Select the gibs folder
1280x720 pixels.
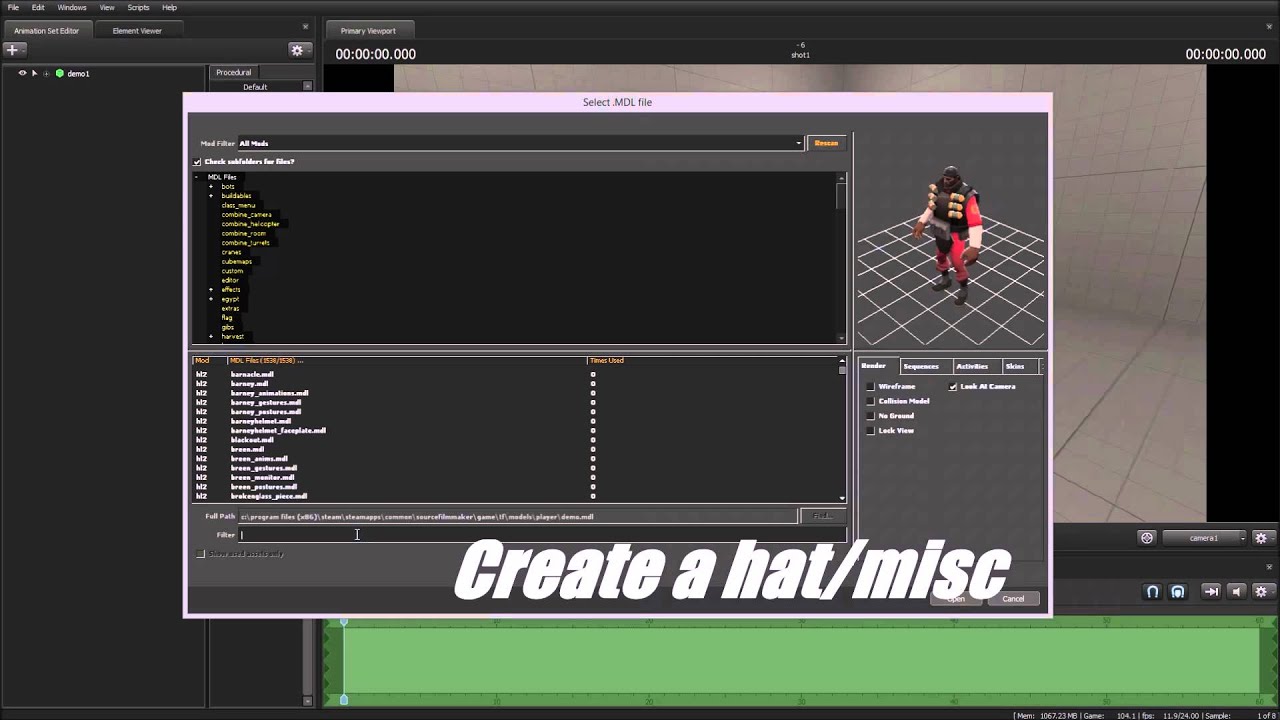pos(227,327)
